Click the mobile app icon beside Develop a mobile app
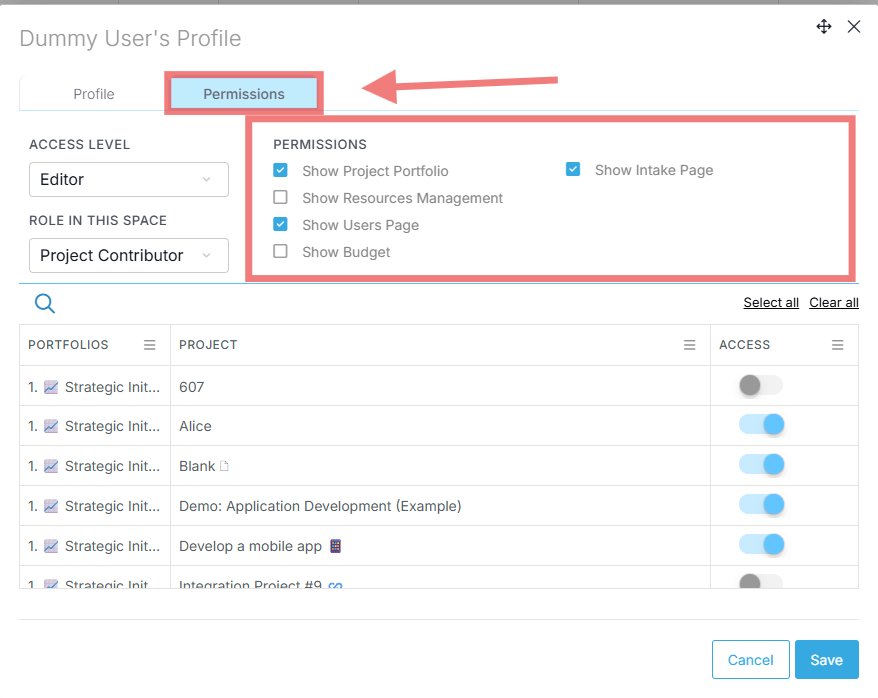The height and width of the screenshot is (698, 878). coord(336,546)
